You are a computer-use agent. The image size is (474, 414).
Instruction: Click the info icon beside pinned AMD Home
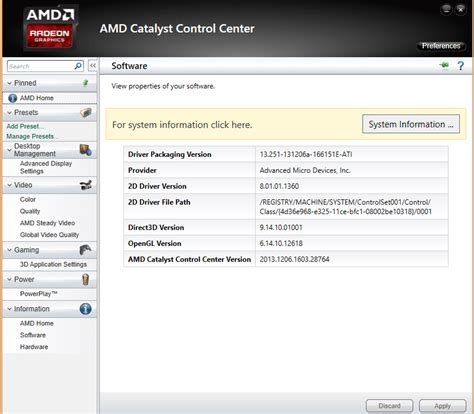[x=12, y=98]
